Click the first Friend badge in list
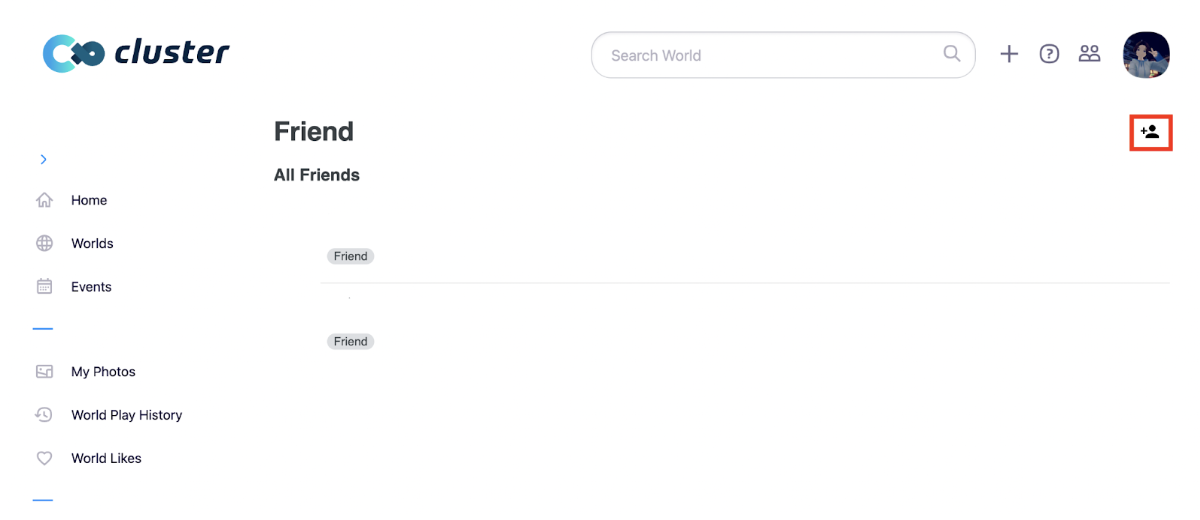Viewport: 1200px width, 520px height. click(350, 256)
